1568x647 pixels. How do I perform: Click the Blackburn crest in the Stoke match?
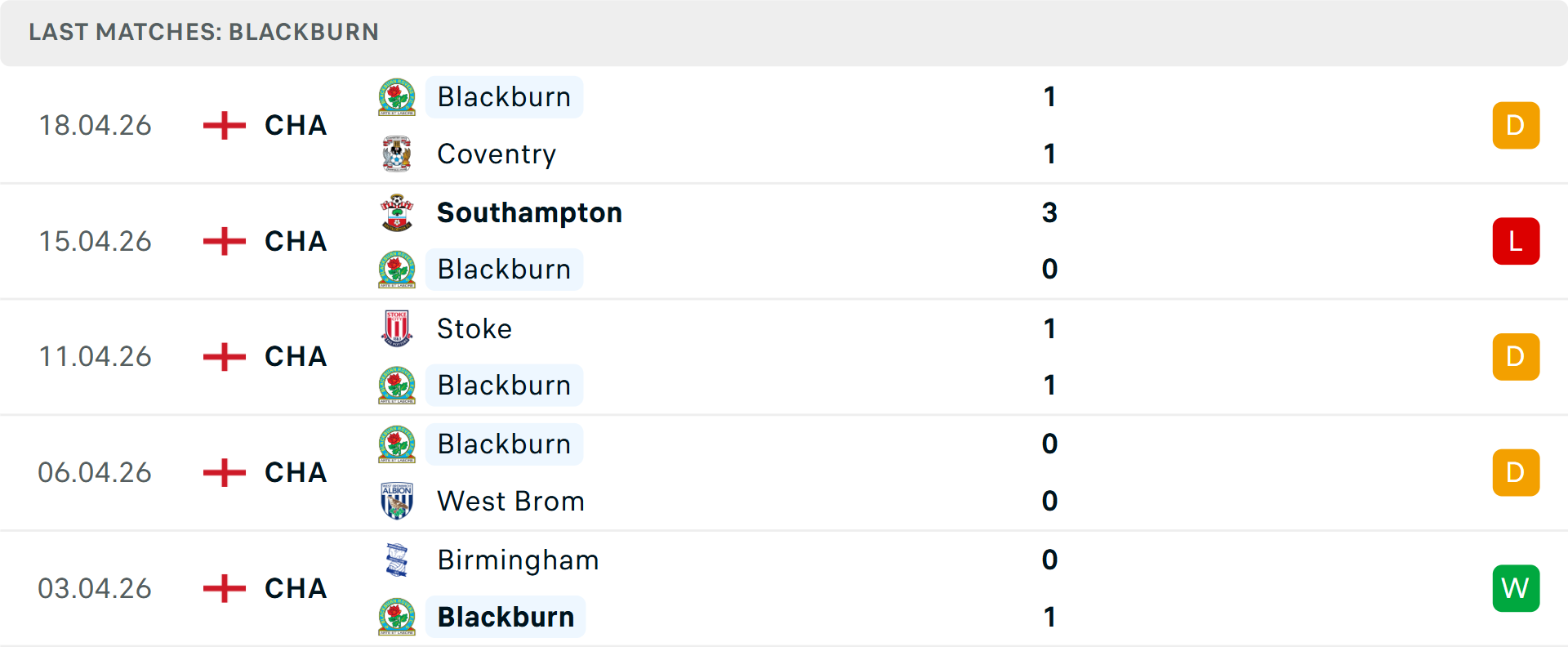pyautogui.click(x=397, y=385)
